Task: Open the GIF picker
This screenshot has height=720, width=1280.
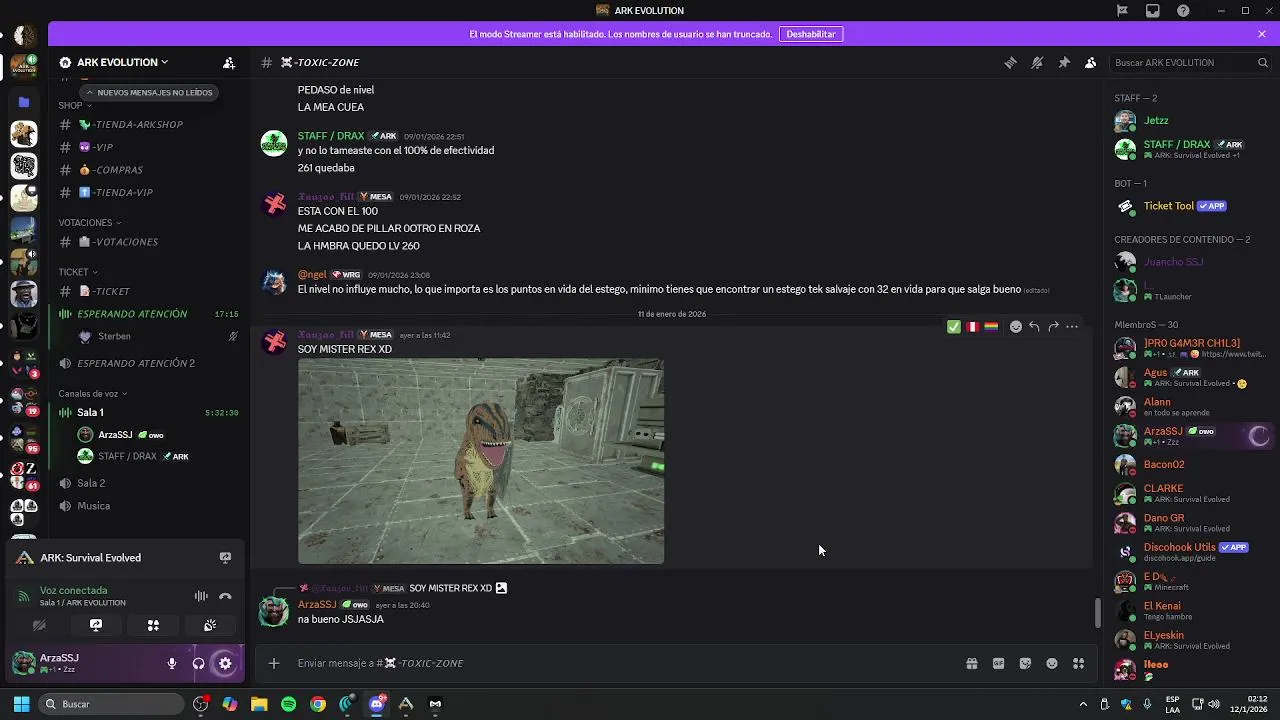Action: click(x=998, y=663)
